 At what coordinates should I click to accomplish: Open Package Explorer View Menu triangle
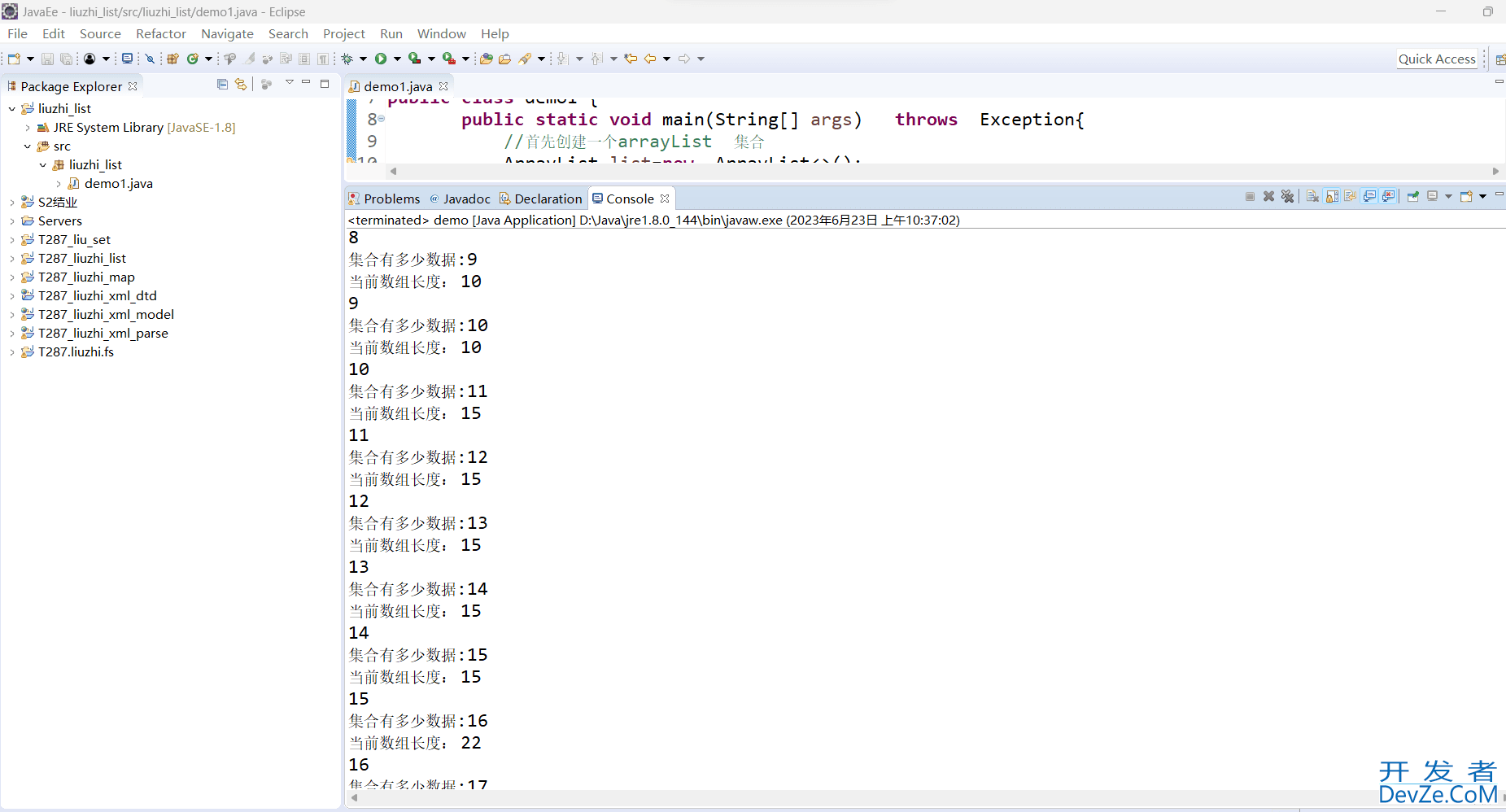tap(289, 83)
